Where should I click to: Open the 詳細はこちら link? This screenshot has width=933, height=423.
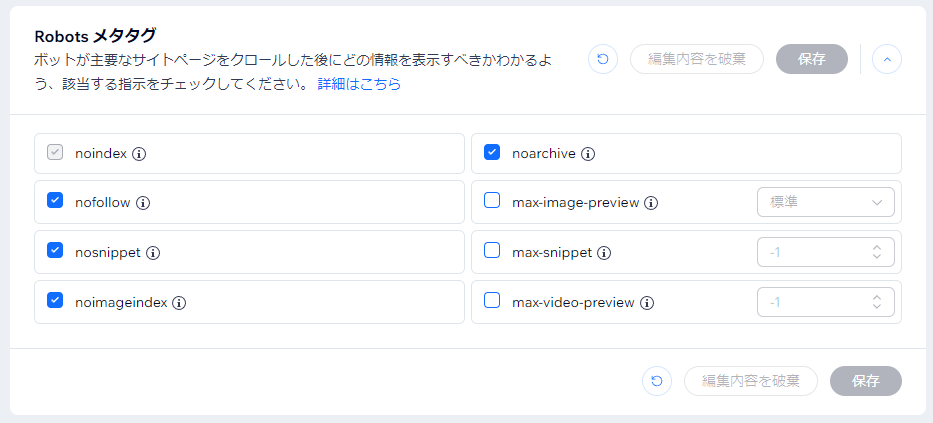tap(359, 84)
